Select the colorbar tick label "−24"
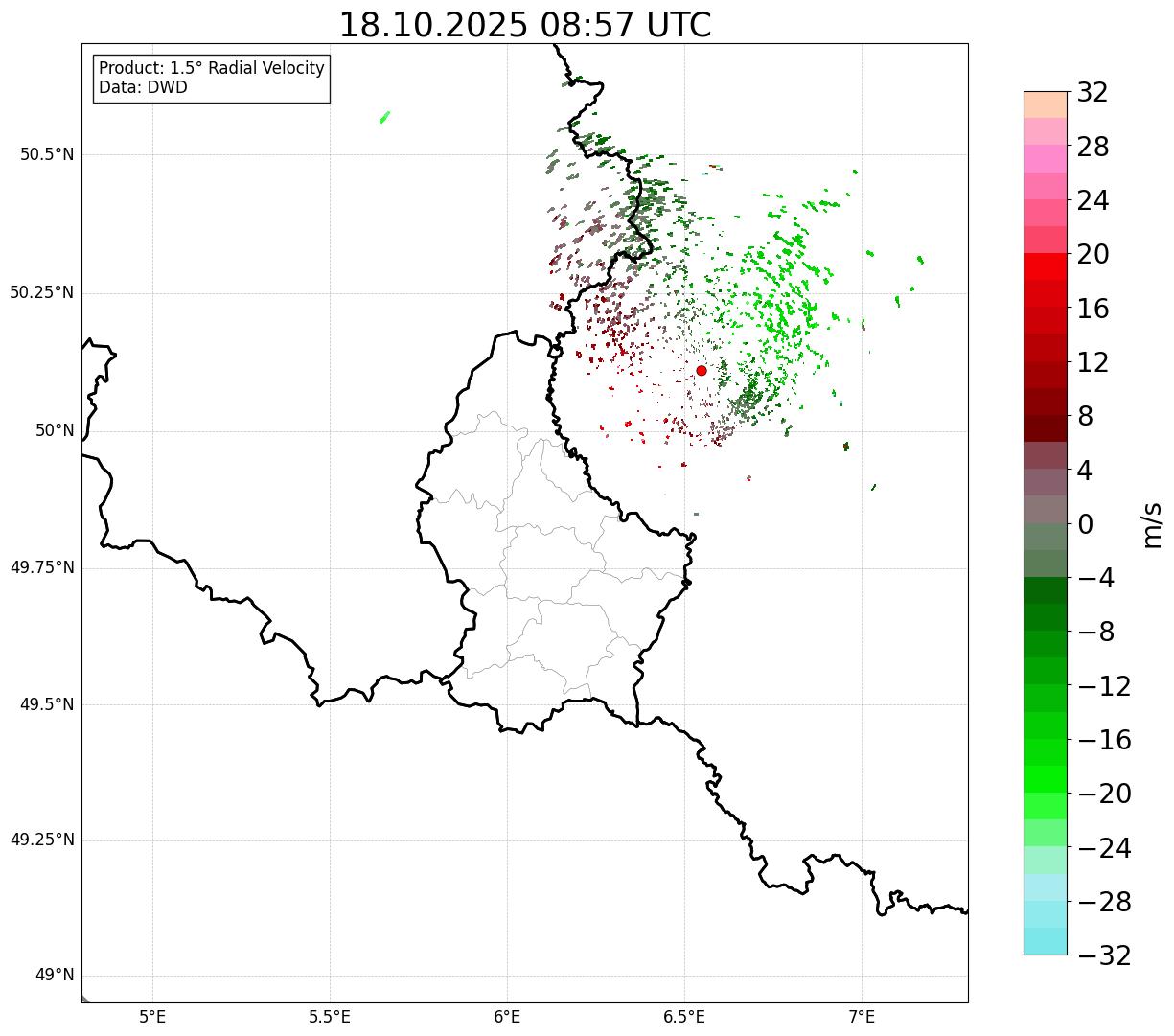The height and width of the screenshot is (1036, 1174). point(1104,848)
